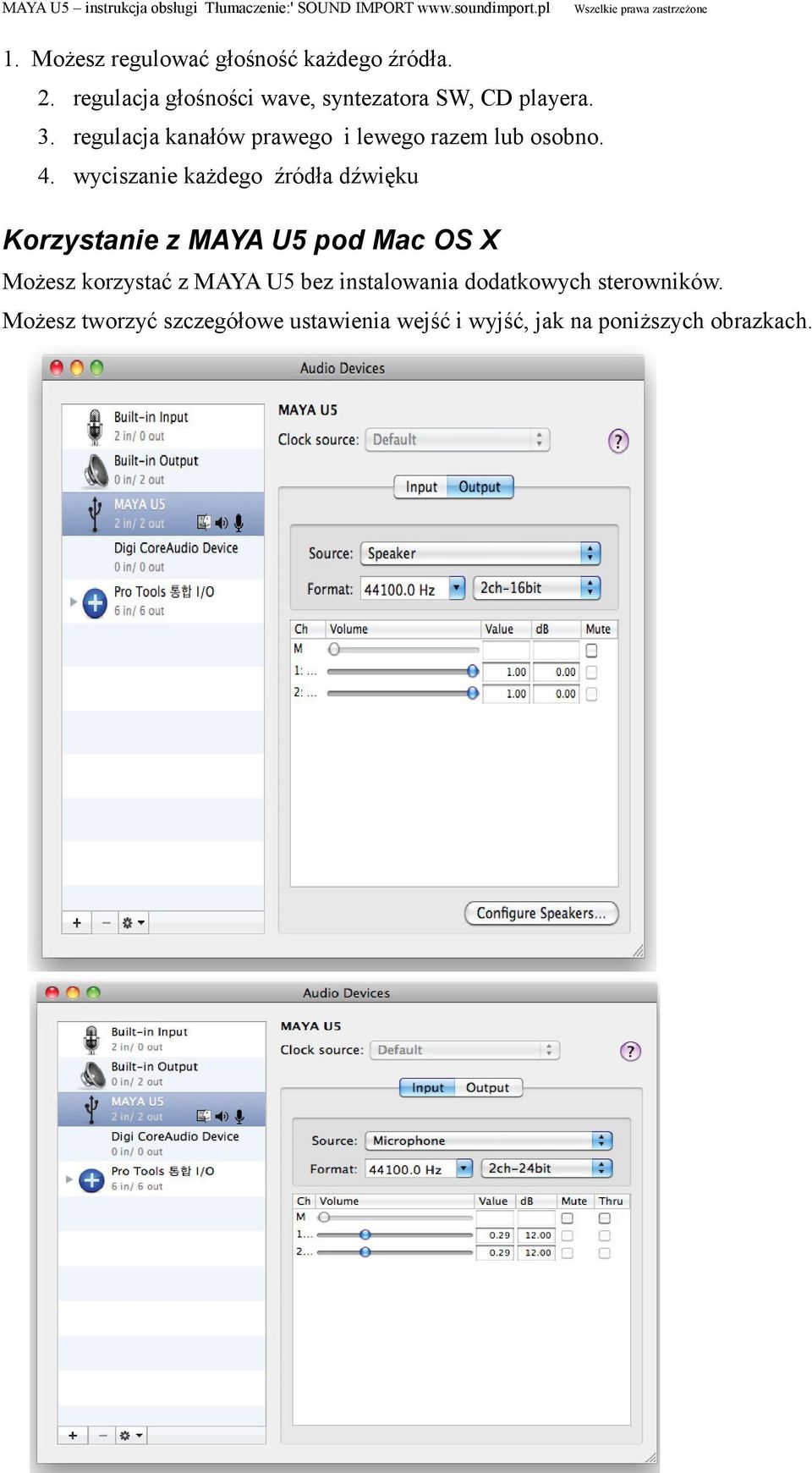
Task: Click the Pro Tools plus icon, upper window
Action: click(x=95, y=602)
